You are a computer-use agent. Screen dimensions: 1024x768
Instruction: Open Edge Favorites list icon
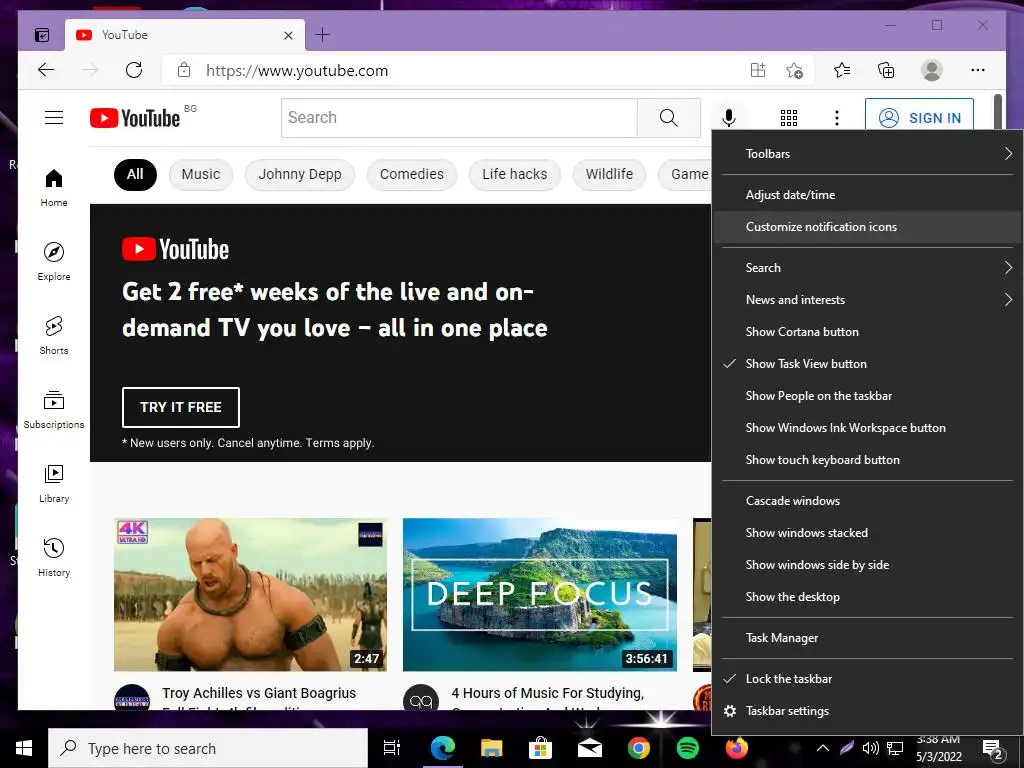tap(842, 70)
